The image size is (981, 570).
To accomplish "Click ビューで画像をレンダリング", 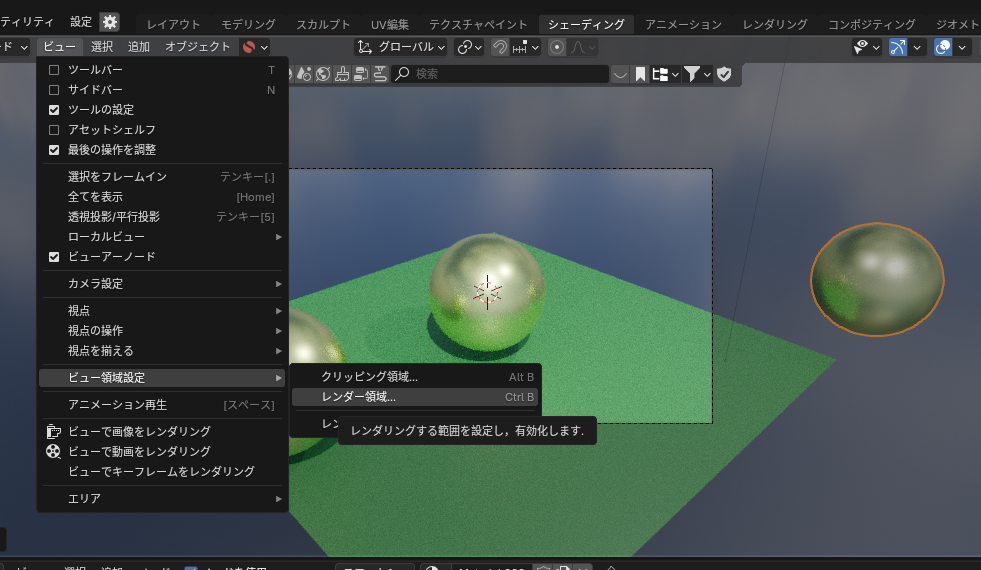I will click(139, 431).
